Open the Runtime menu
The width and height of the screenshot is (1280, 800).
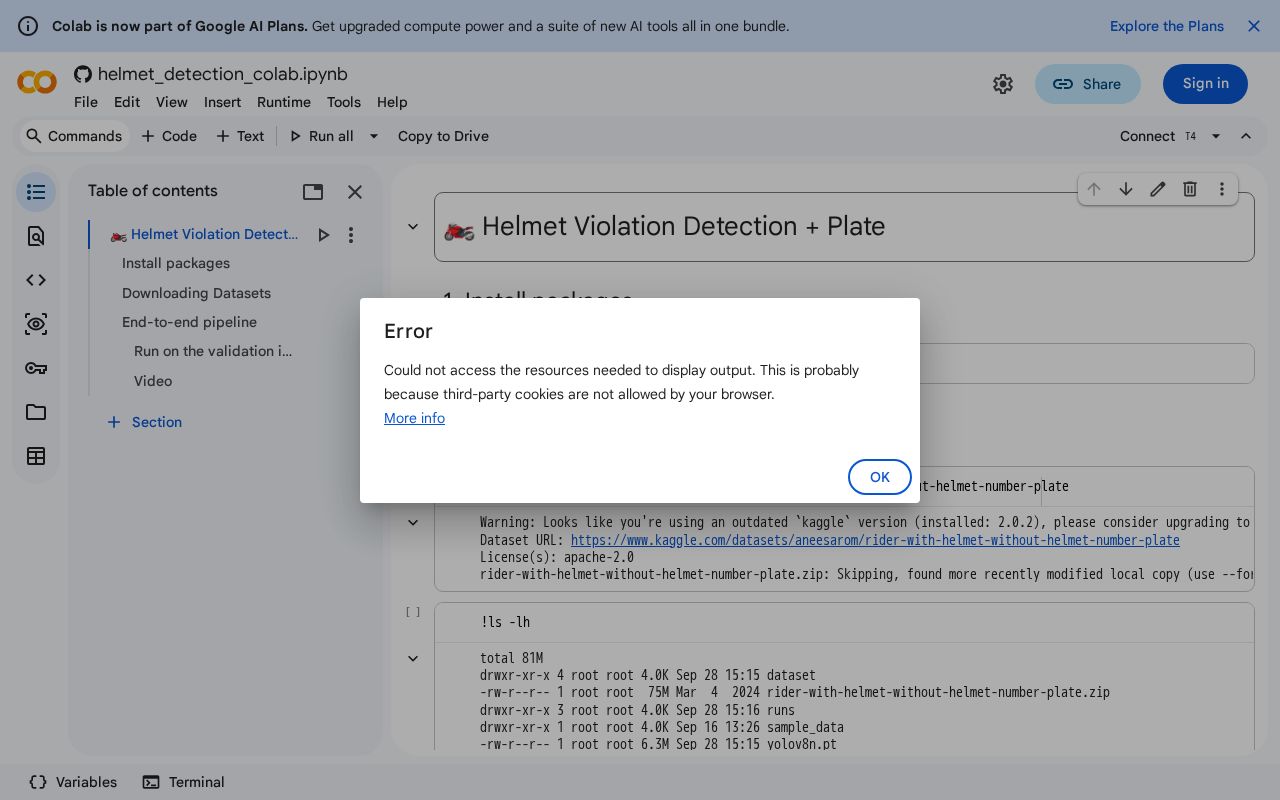(284, 102)
